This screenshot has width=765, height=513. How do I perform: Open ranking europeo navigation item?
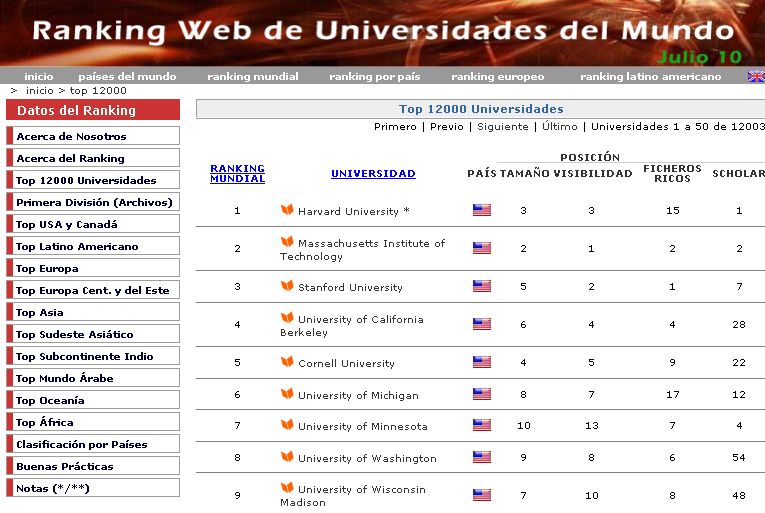pos(498,77)
